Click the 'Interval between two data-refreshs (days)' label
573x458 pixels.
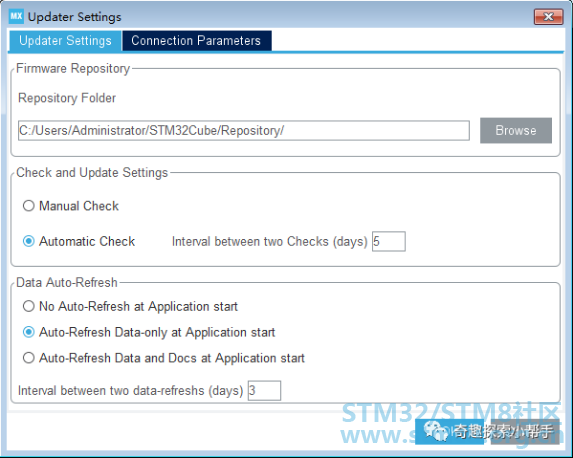(130, 391)
